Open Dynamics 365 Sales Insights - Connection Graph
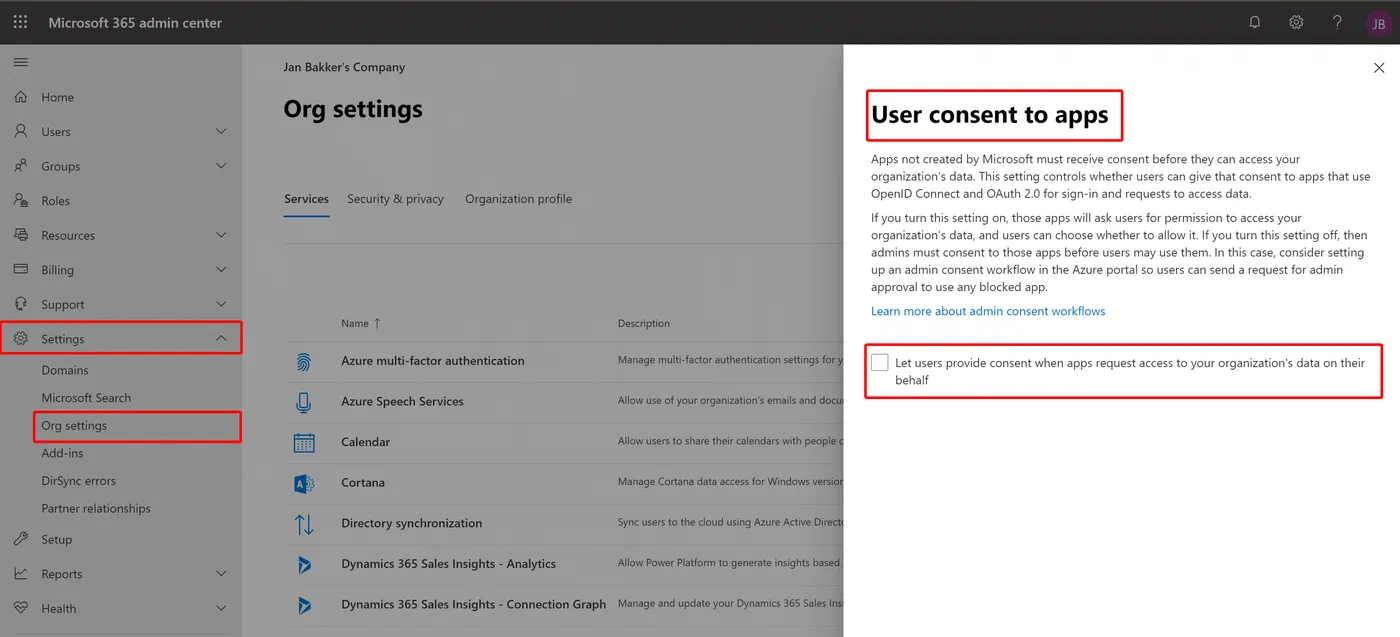The image size is (1400, 637). tap(473, 605)
